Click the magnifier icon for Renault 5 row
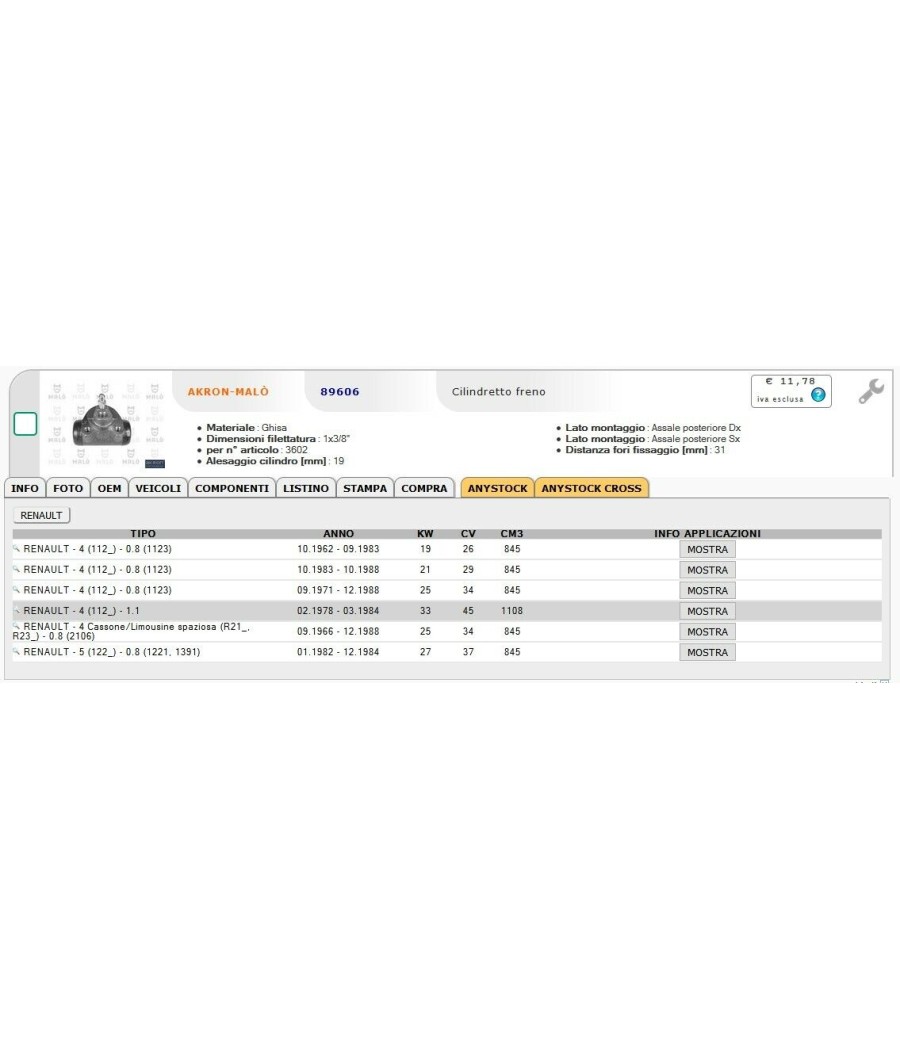The width and height of the screenshot is (900, 1050). pos(17,652)
